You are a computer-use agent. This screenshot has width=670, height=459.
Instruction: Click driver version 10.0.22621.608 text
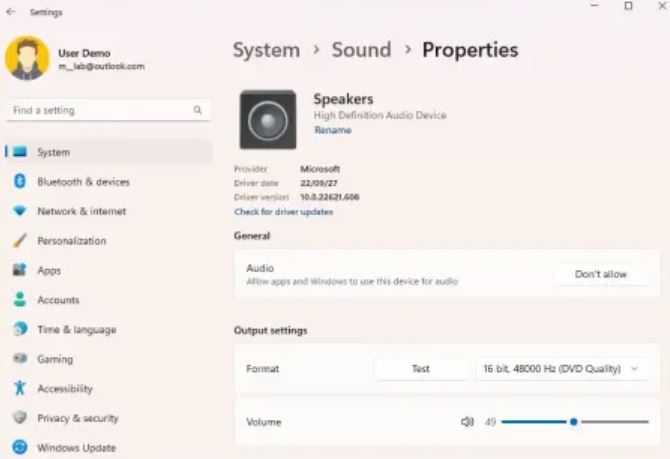point(329,197)
